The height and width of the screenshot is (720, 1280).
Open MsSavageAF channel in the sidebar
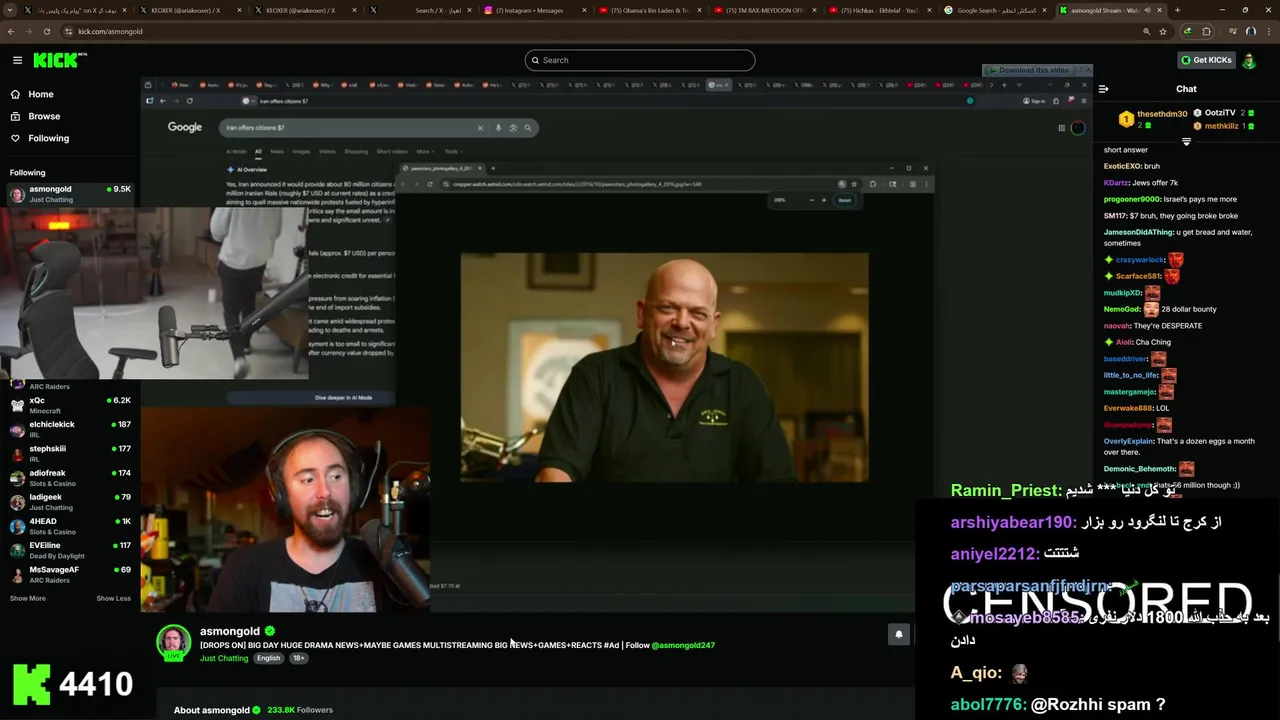(70, 574)
